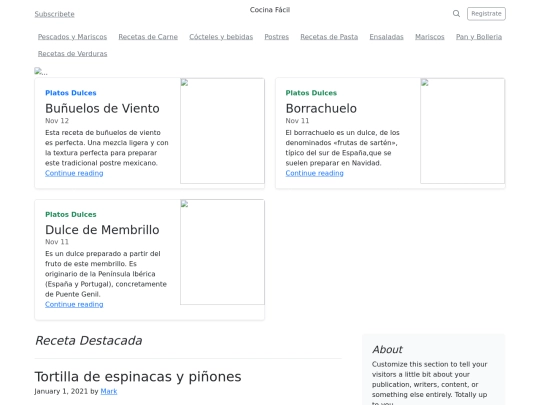The image size is (540, 405).
Task: Open the Borrachuelo thumbnail image
Action: tap(463, 131)
